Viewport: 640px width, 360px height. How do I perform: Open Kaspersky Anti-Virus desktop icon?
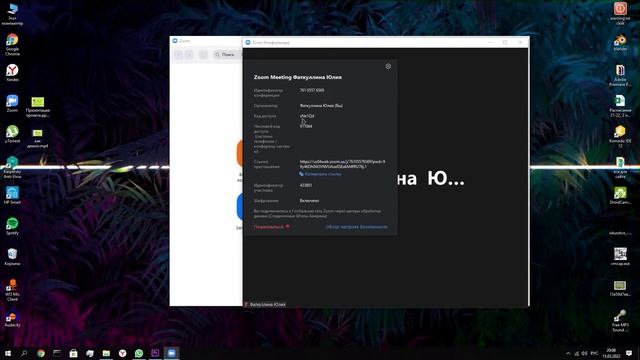(12, 167)
